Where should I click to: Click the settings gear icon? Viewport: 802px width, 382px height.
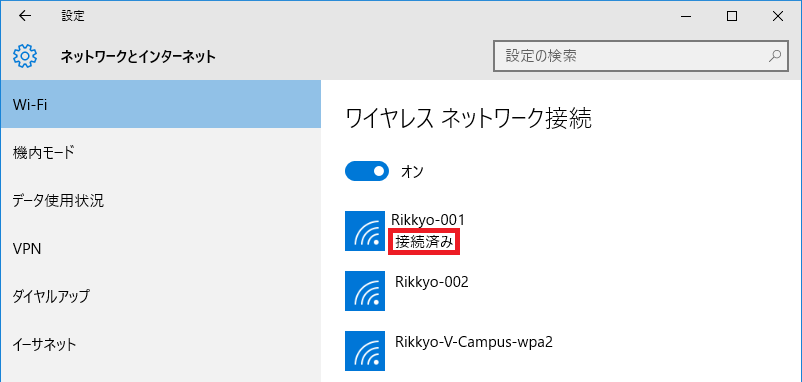pos(25,57)
